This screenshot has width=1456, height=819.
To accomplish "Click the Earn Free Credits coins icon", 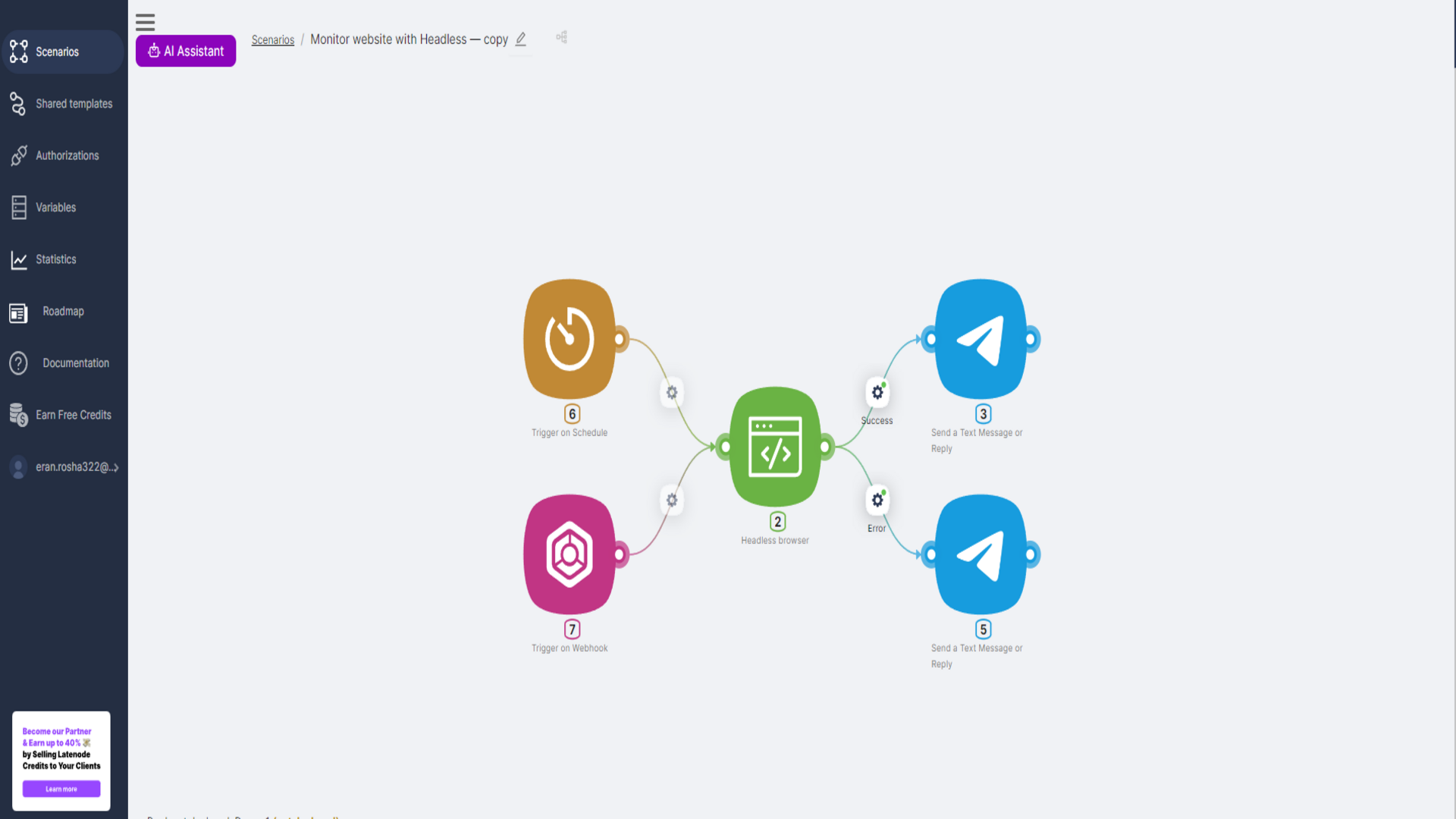I will click(x=19, y=415).
